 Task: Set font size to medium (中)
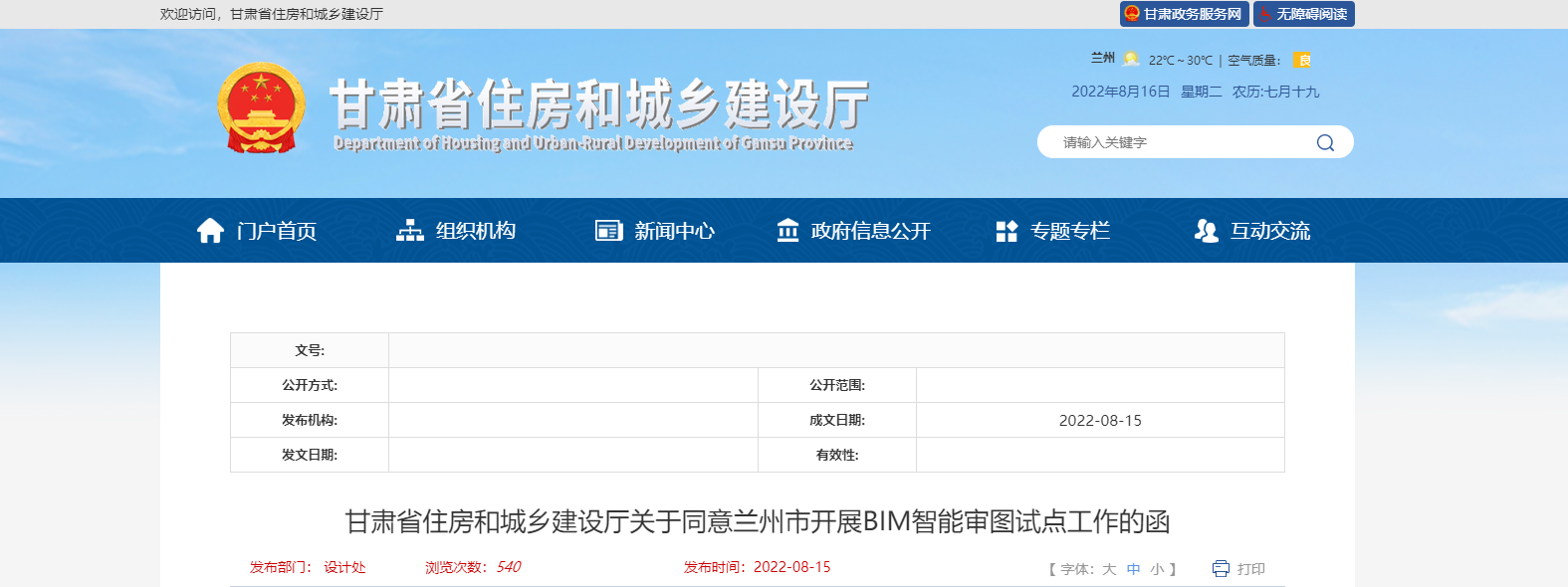pyautogui.click(x=1133, y=569)
